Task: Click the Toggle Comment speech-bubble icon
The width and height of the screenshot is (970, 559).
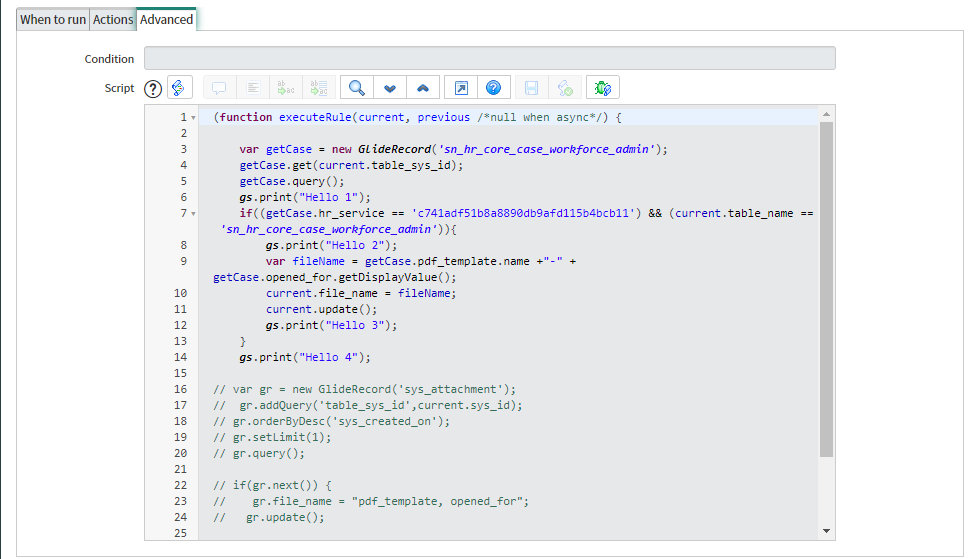Action: point(219,88)
